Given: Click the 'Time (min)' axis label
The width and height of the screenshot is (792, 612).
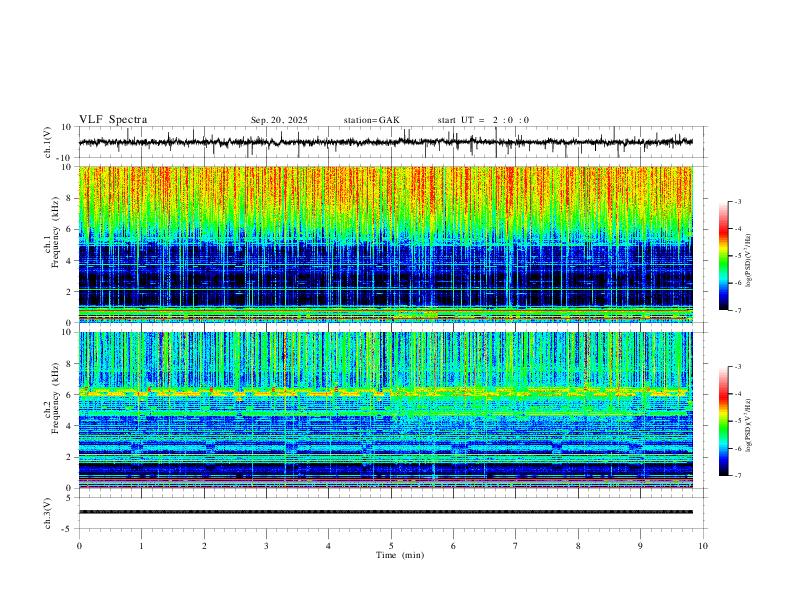Looking at the screenshot, I should pyautogui.click(x=400, y=555).
